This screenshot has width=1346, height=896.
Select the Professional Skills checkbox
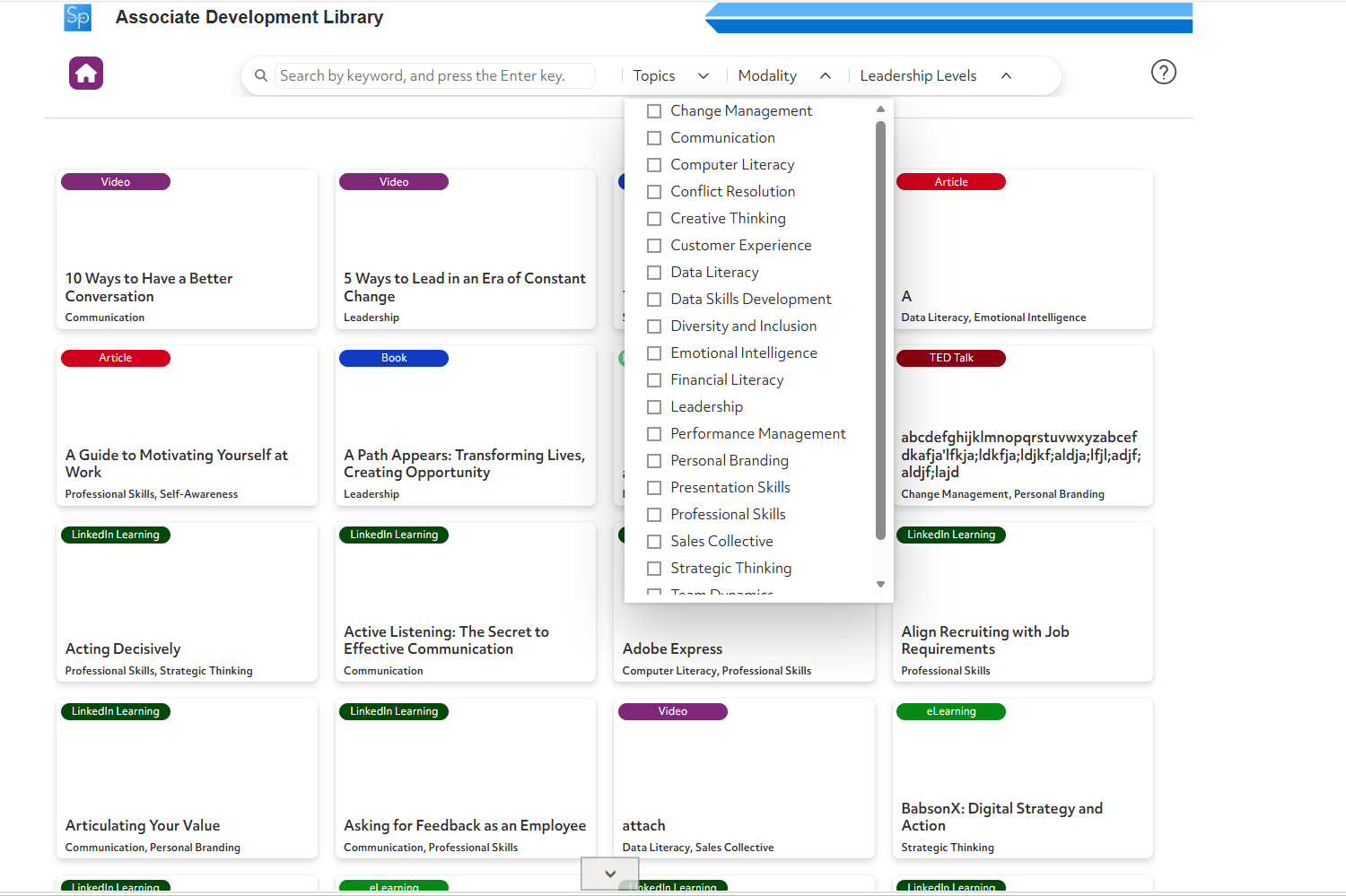tap(654, 515)
